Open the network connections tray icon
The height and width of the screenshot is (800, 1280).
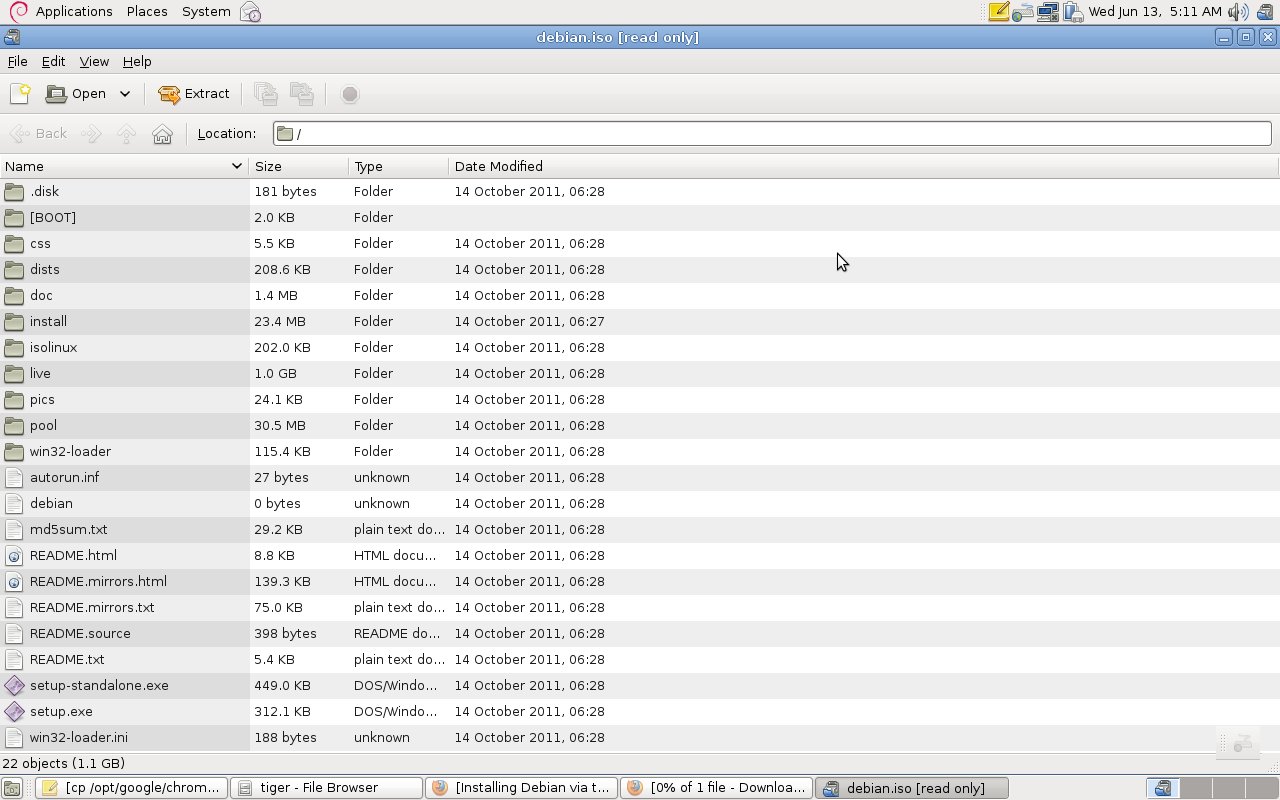tap(1048, 12)
